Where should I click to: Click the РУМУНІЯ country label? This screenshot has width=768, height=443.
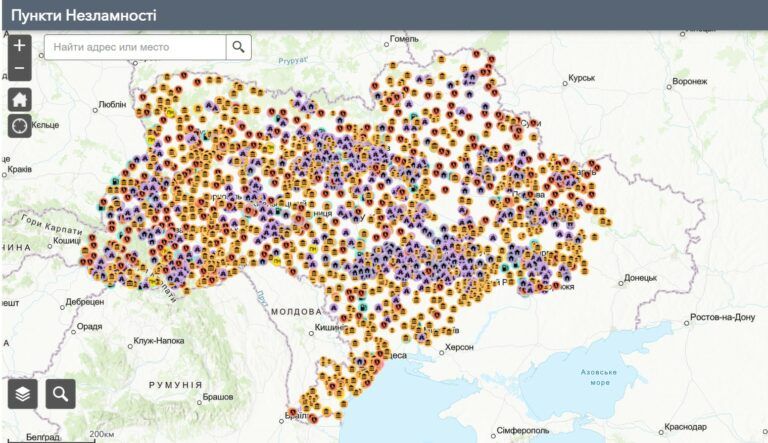[175, 385]
